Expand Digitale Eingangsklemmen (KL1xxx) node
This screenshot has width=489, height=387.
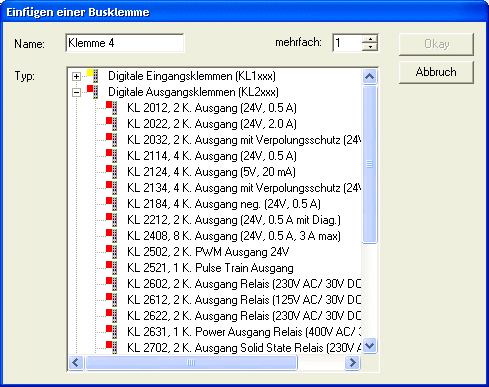coord(76,76)
